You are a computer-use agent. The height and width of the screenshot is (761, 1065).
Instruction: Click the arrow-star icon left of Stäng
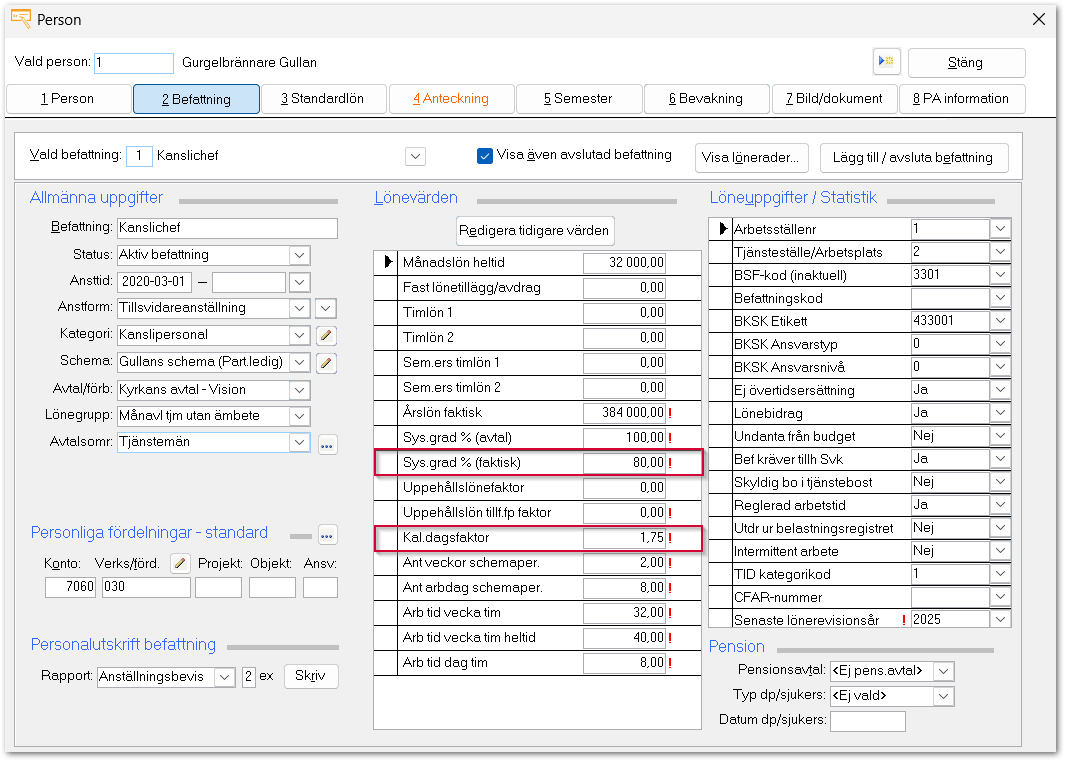pyautogui.click(x=887, y=62)
